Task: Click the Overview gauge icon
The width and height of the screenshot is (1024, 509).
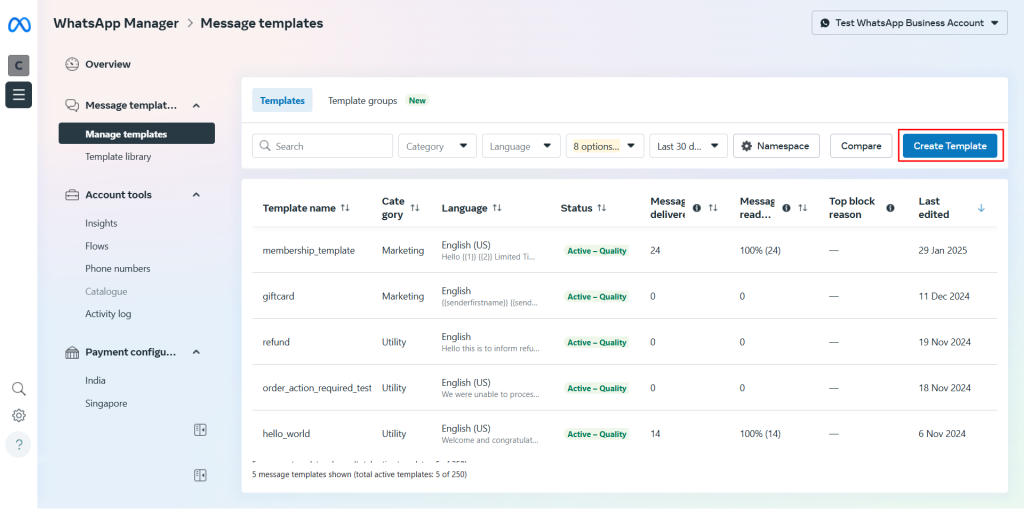Action: point(72,64)
